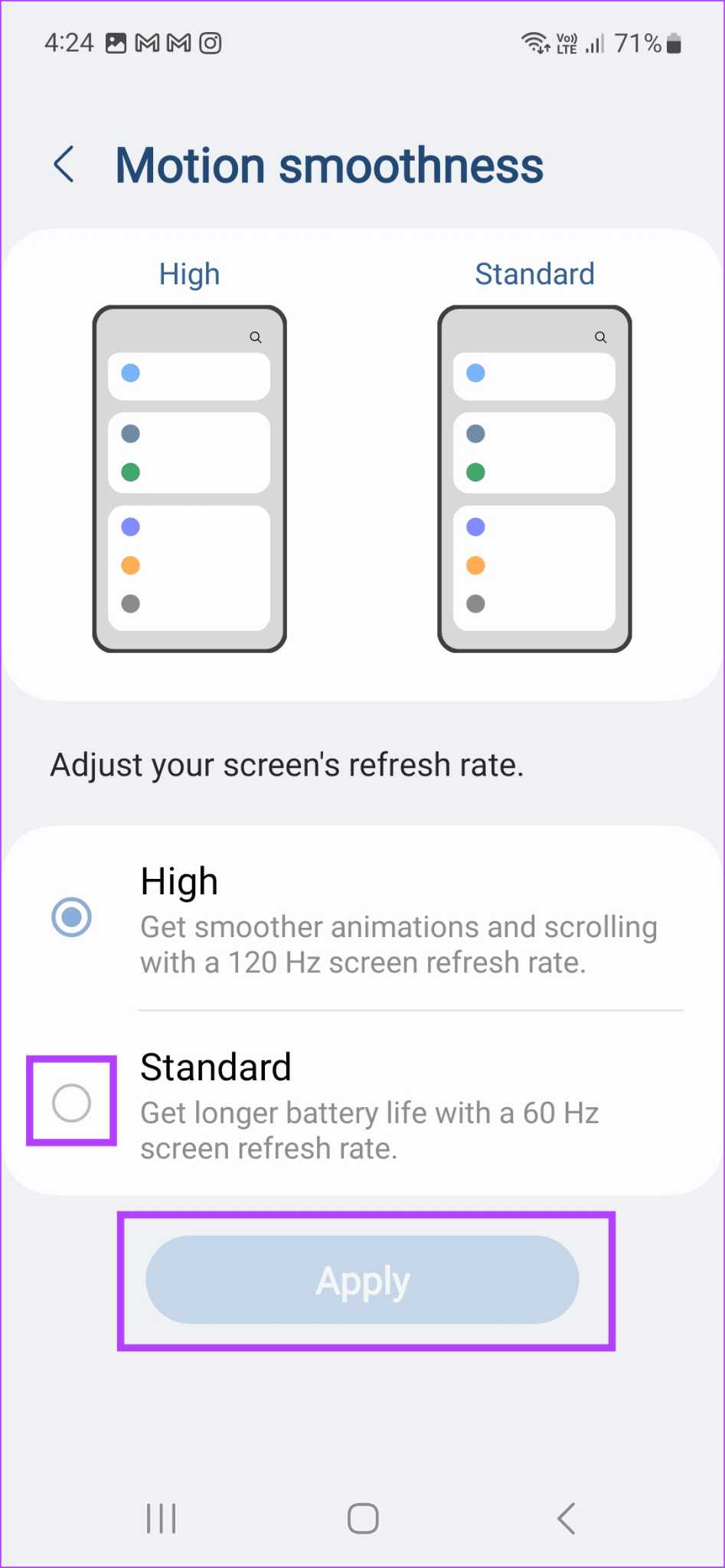Tap the Standard option label text

coord(215,1066)
